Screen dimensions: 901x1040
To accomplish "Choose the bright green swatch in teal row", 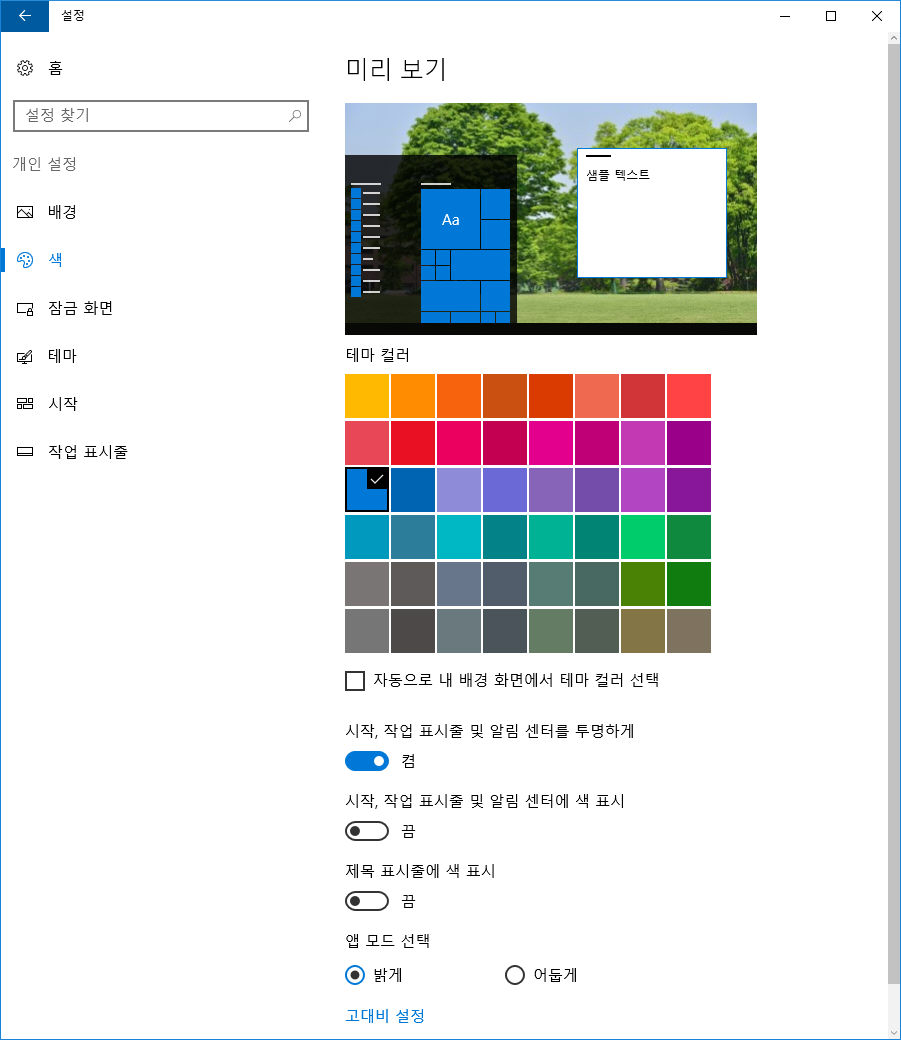I will tap(642, 537).
